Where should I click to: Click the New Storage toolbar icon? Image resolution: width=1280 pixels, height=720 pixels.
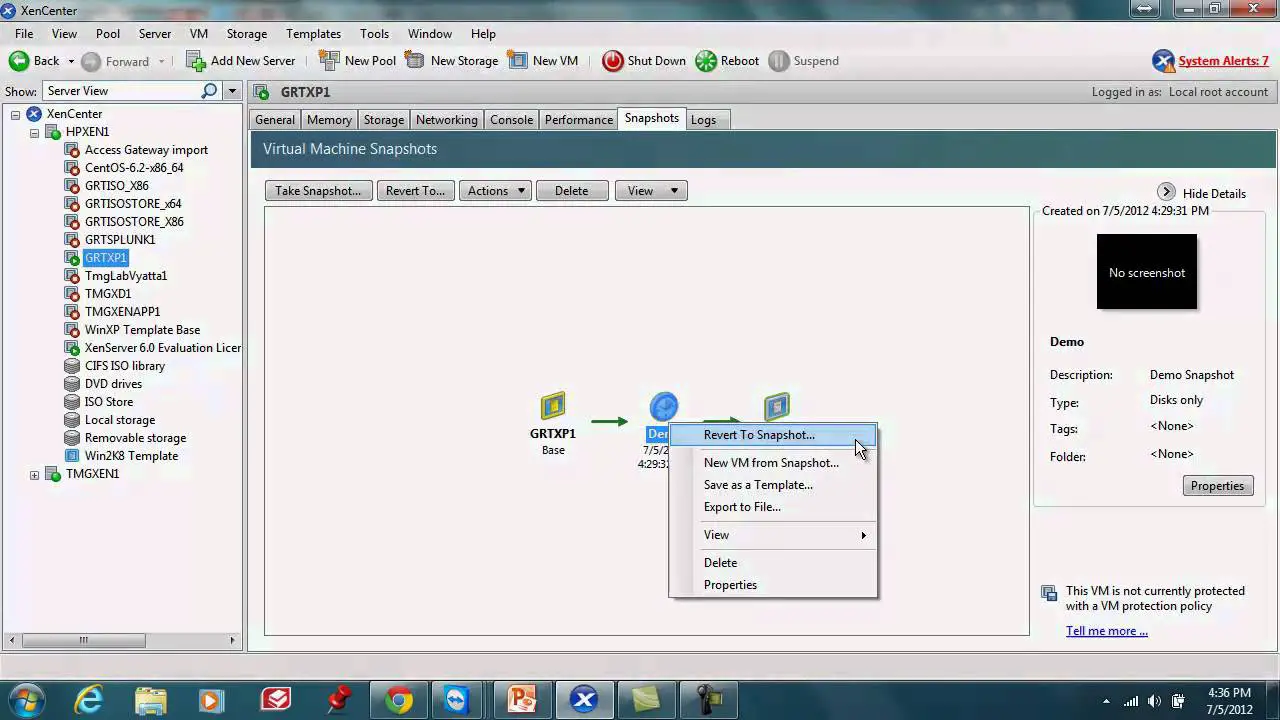pyautogui.click(x=414, y=61)
